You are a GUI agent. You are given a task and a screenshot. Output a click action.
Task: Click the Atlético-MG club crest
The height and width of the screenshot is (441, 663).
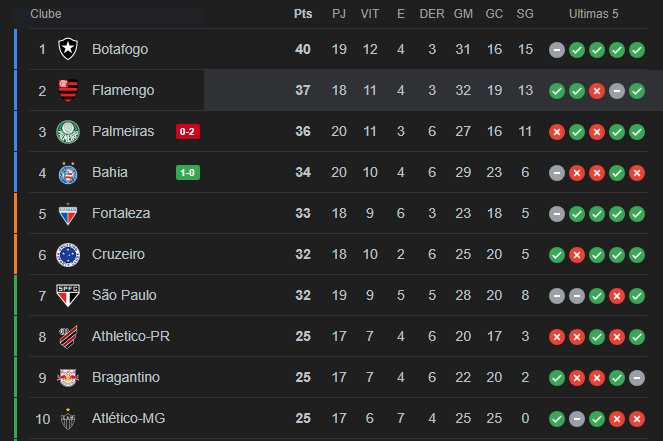click(x=68, y=419)
